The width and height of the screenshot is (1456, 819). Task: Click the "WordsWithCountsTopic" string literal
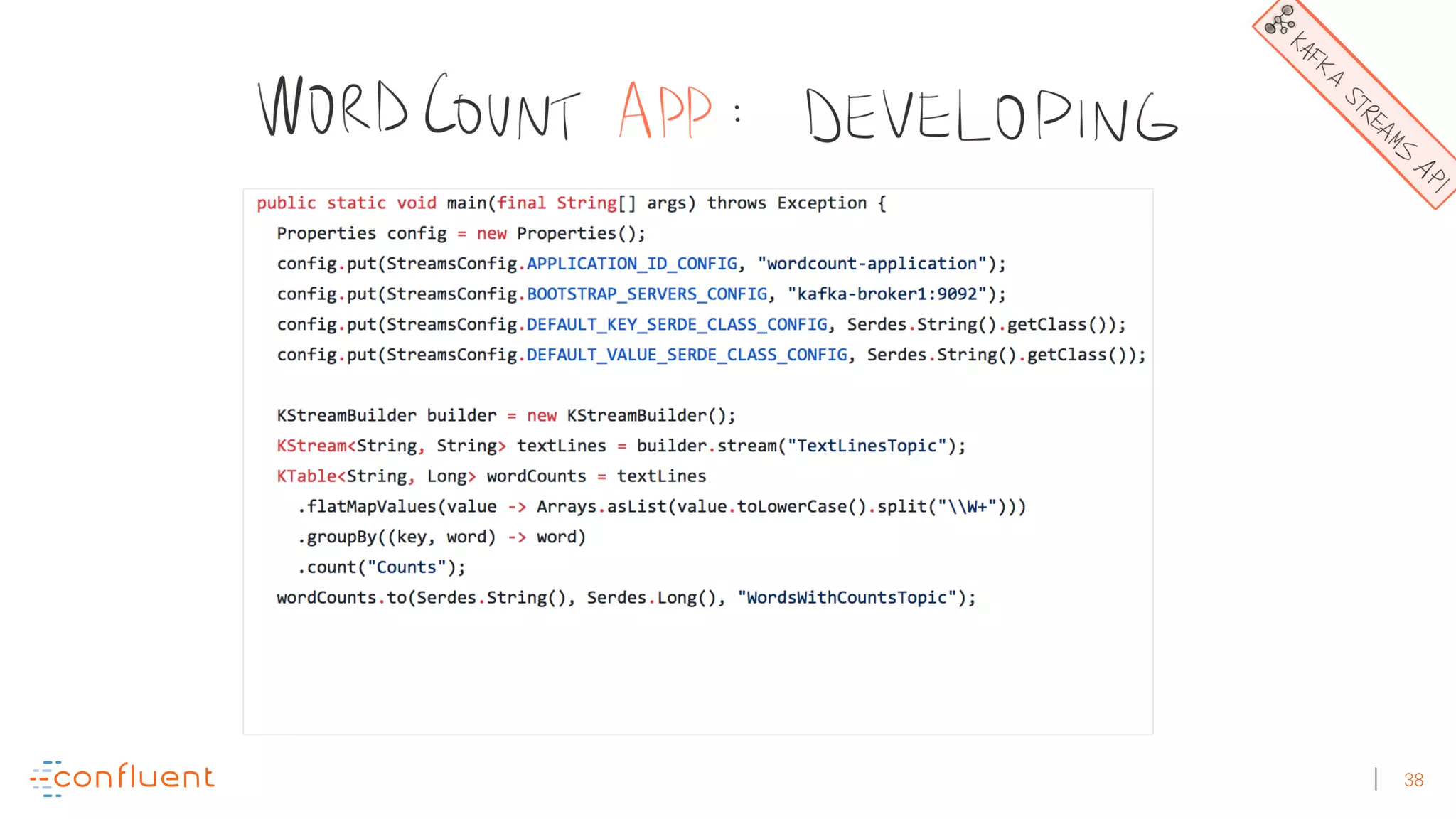click(x=846, y=598)
